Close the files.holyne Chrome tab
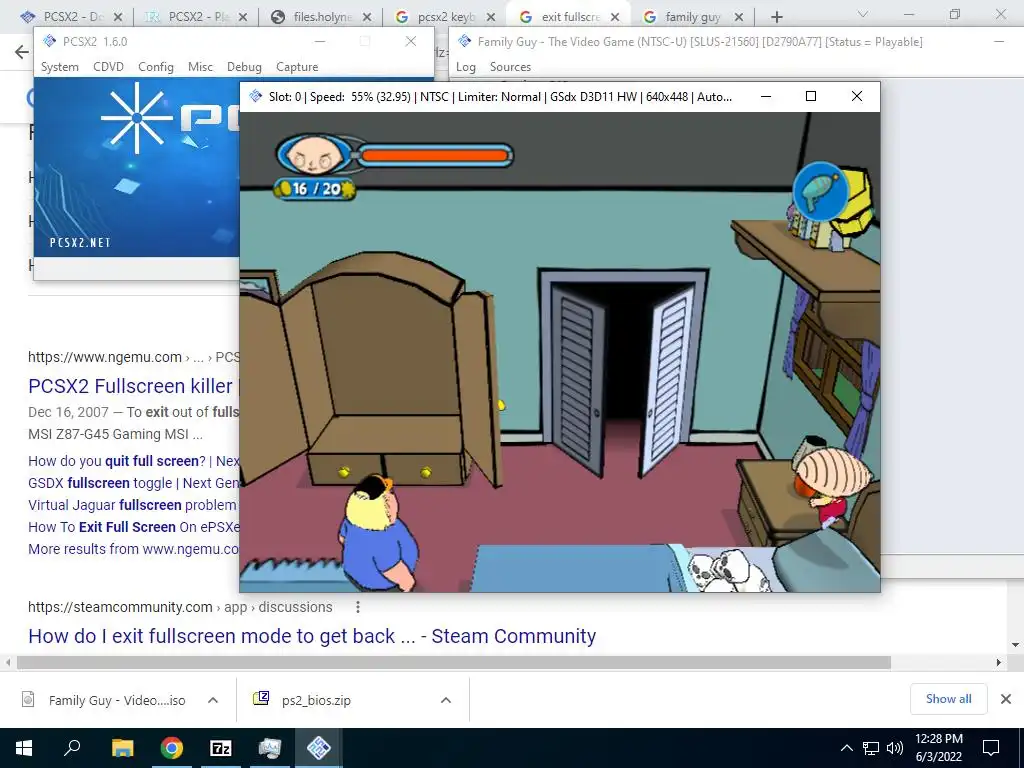1024x768 pixels. 367,17
